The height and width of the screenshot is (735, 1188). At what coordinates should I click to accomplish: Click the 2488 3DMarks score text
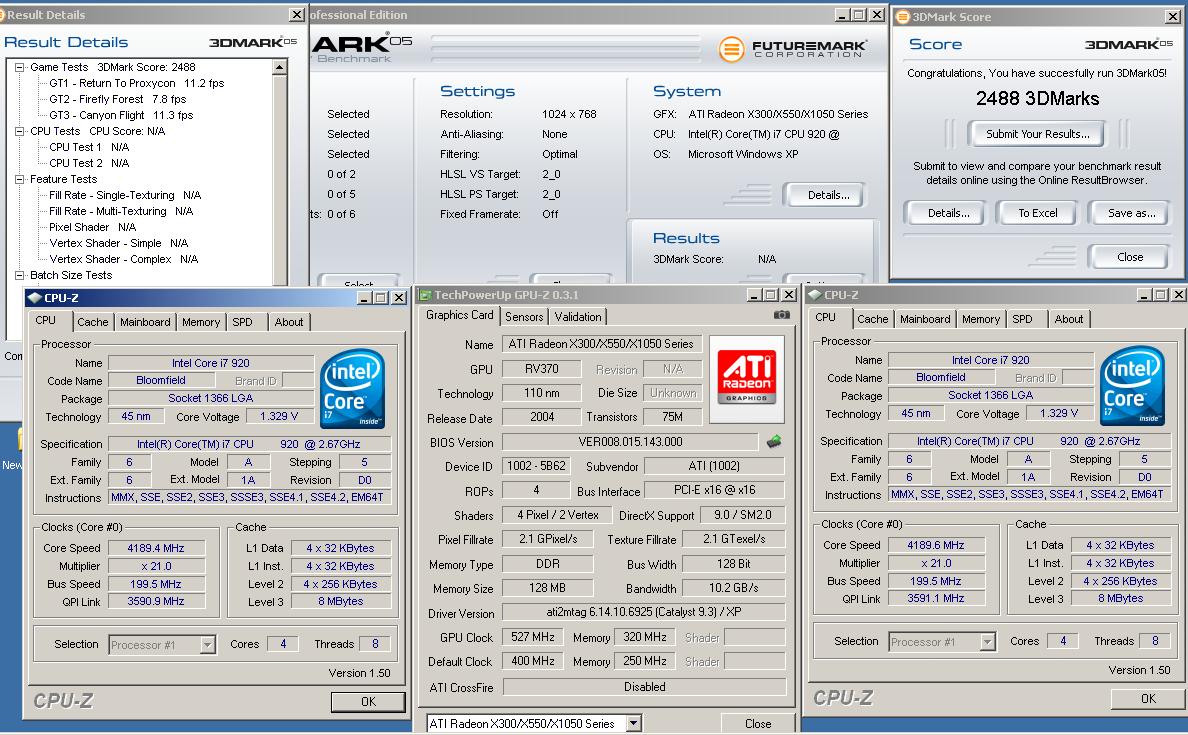[x=1037, y=99]
